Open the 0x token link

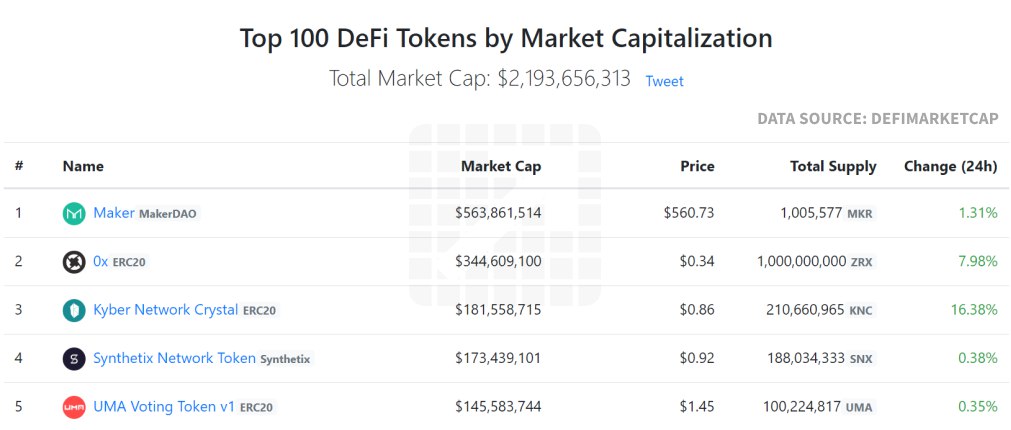click(x=101, y=261)
